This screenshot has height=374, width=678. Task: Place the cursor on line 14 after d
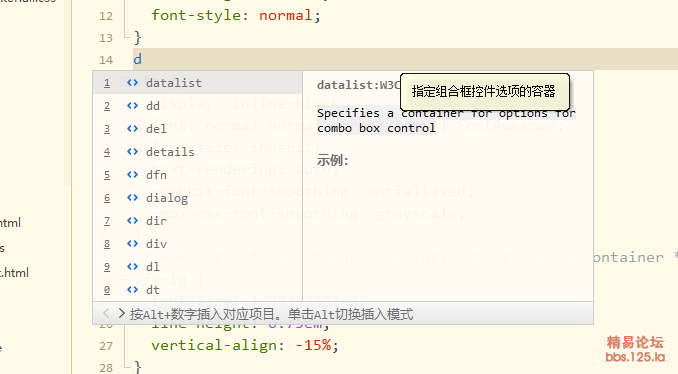[x=143, y=59]
